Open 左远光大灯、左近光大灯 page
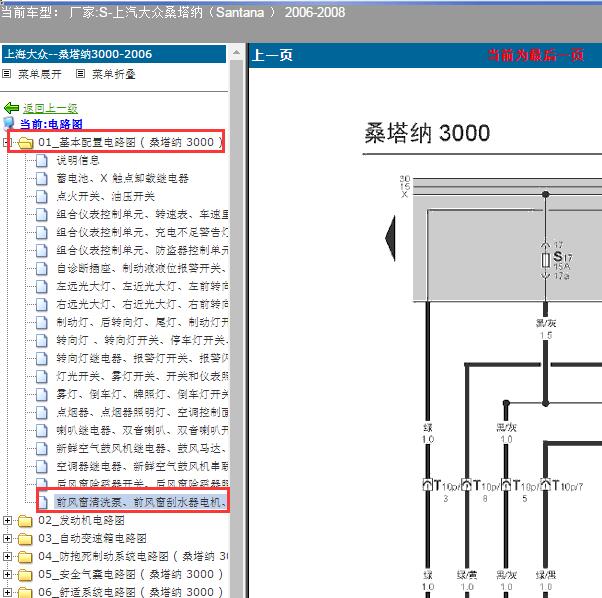This screenshot has height=598, width=602. [x=142, y=286]
